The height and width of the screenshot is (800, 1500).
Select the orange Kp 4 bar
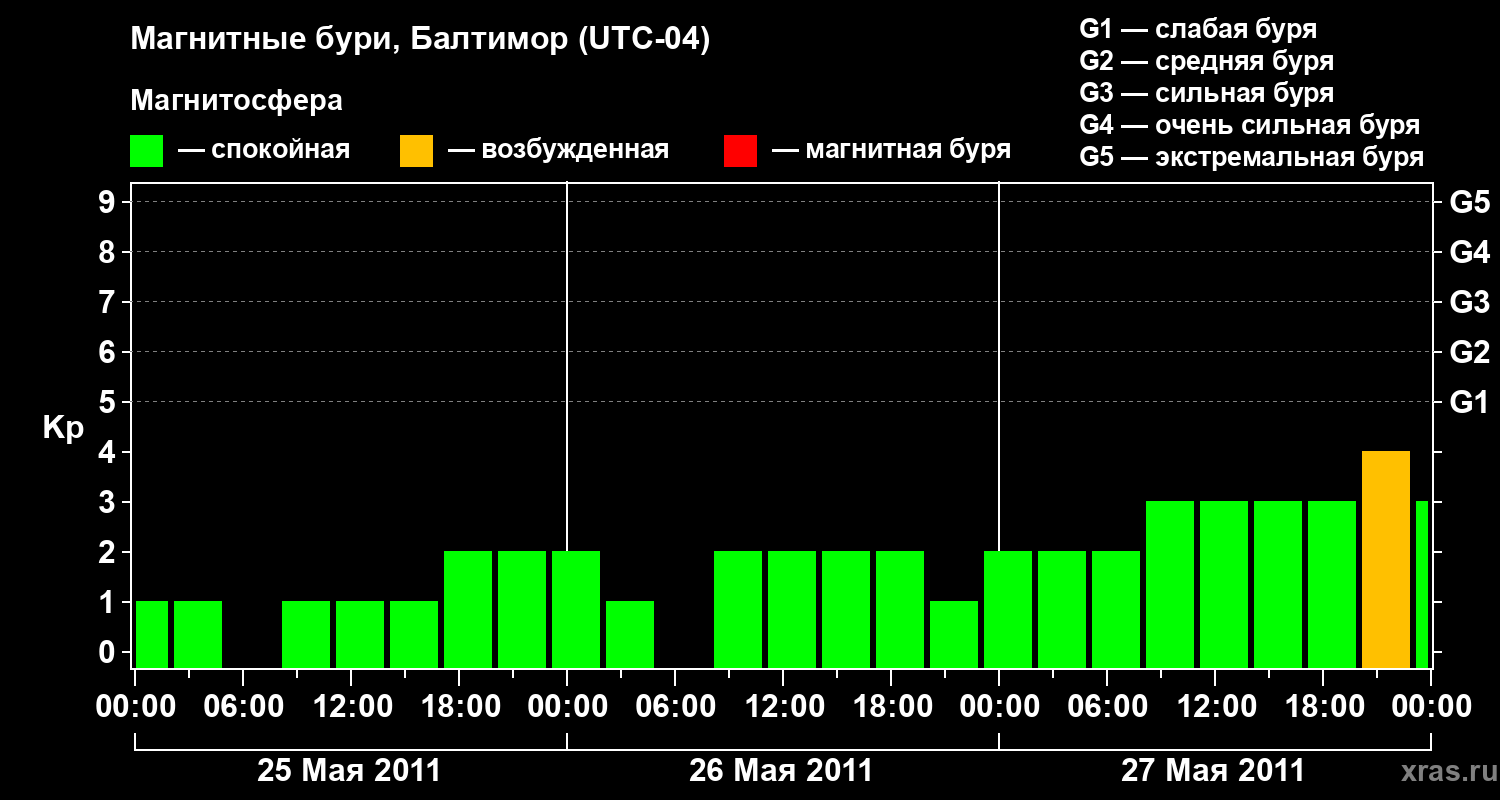point(1386,559)
